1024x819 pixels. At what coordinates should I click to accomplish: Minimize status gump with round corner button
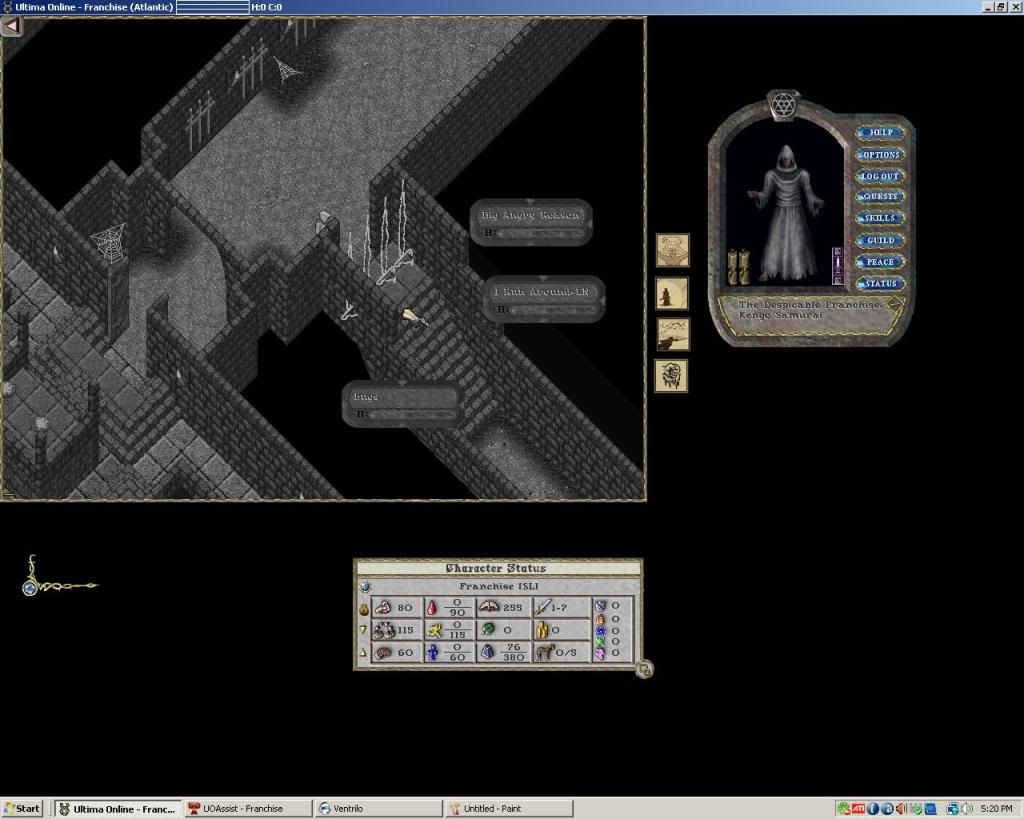(x=644, y=669)
